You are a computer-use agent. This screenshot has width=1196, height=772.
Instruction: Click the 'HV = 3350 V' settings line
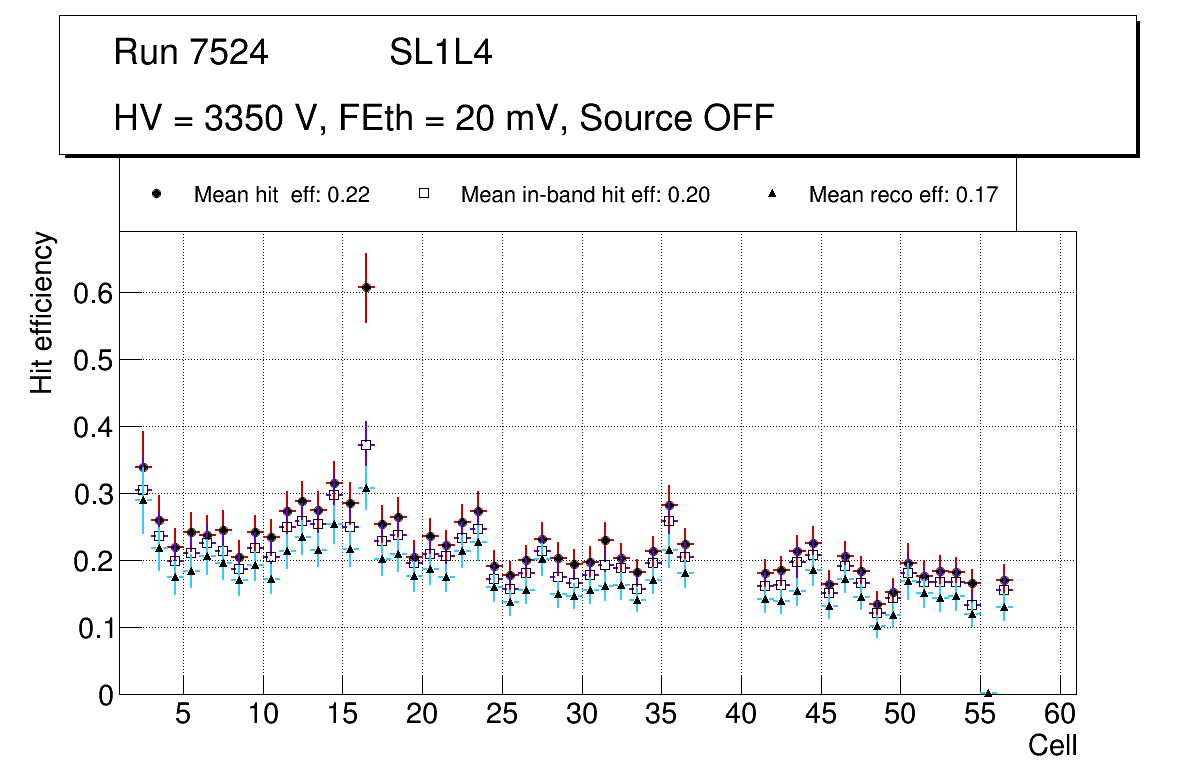tap(444, 118)
